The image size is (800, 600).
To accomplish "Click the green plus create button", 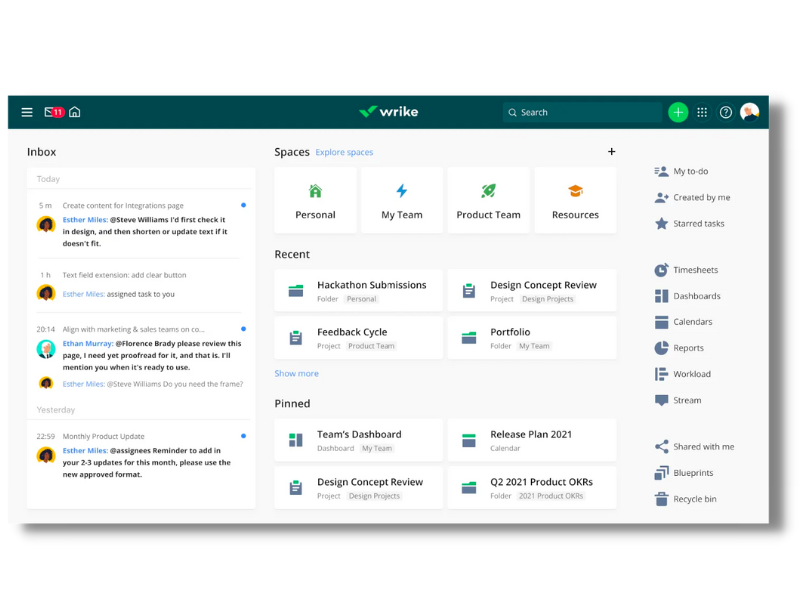I will point(678,112).
